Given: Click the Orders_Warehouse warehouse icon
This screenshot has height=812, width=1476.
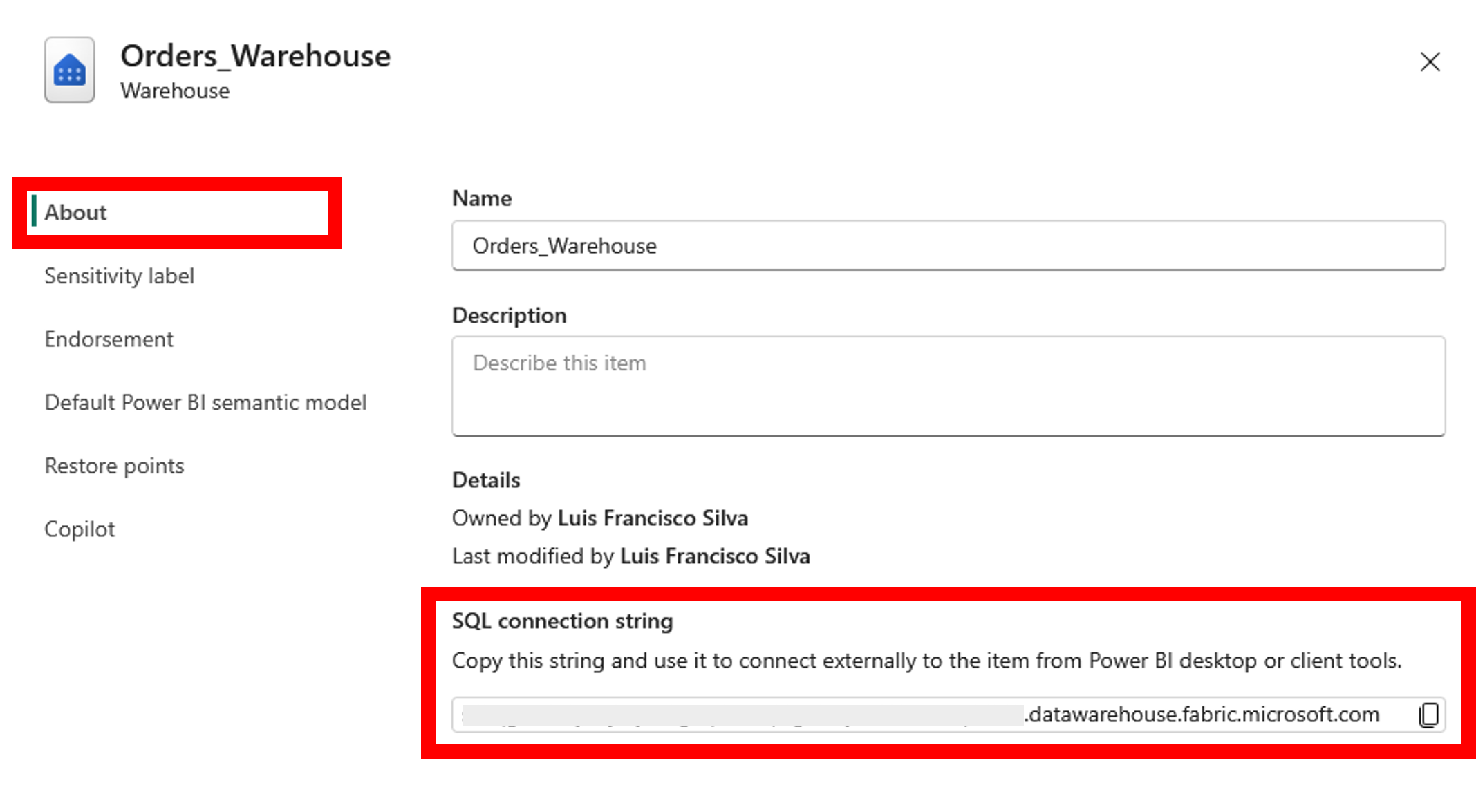Looking at the screenshot, I should (x=70, y=70).
